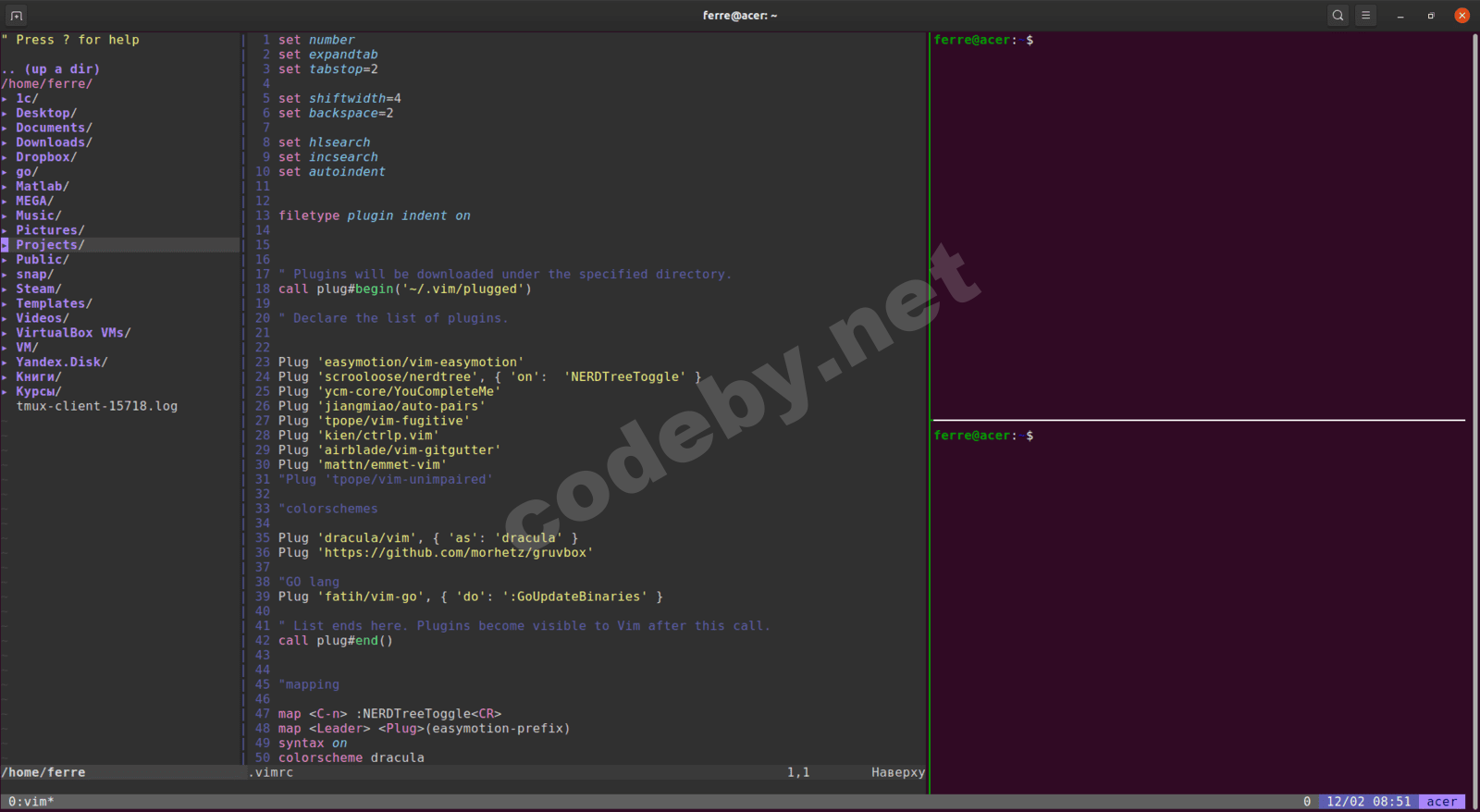Expand the Projects/ folder in NERDTree

pos(49,245)
